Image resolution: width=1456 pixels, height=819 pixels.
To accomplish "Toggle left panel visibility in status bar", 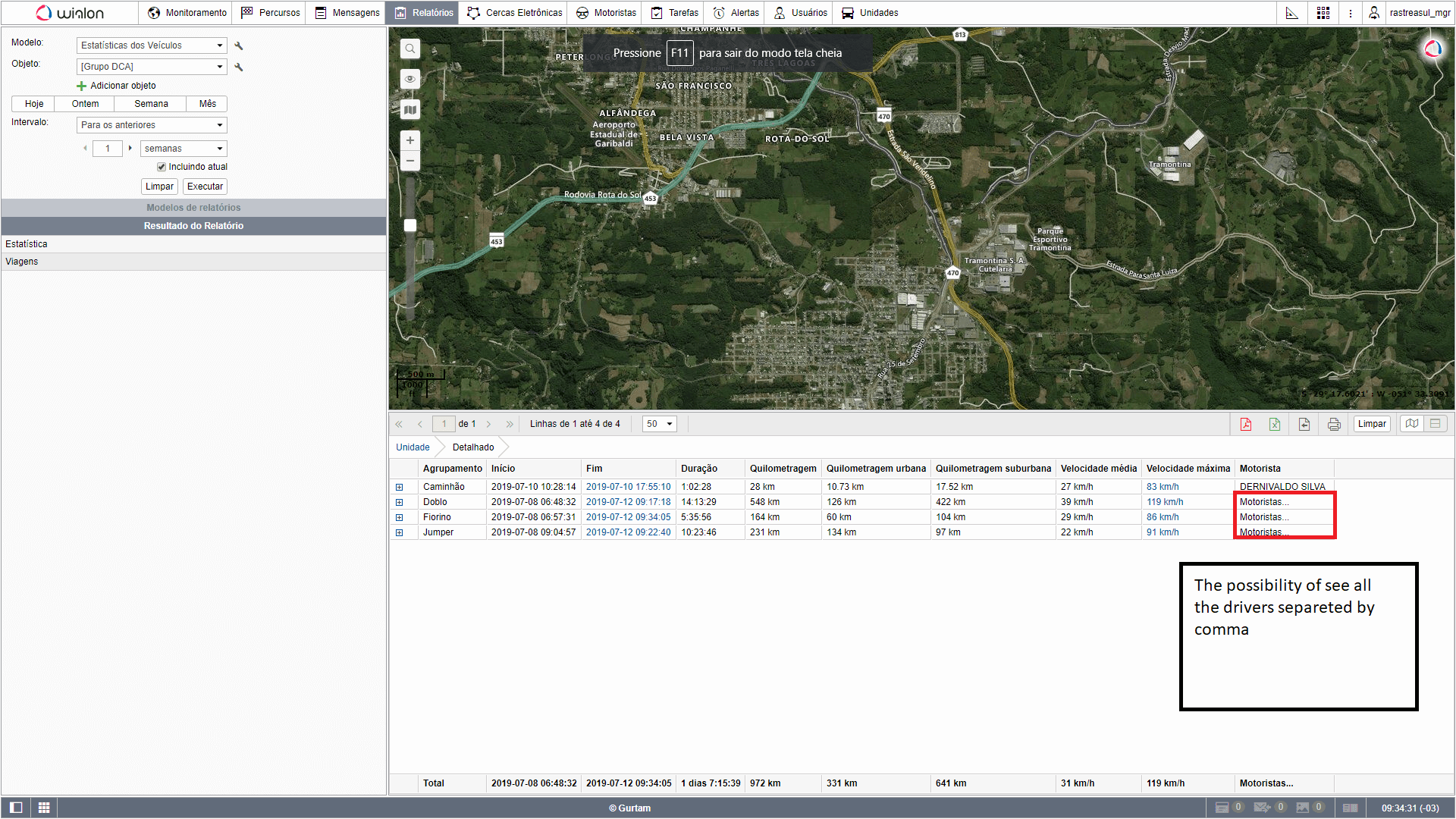I will coord(16,808).
